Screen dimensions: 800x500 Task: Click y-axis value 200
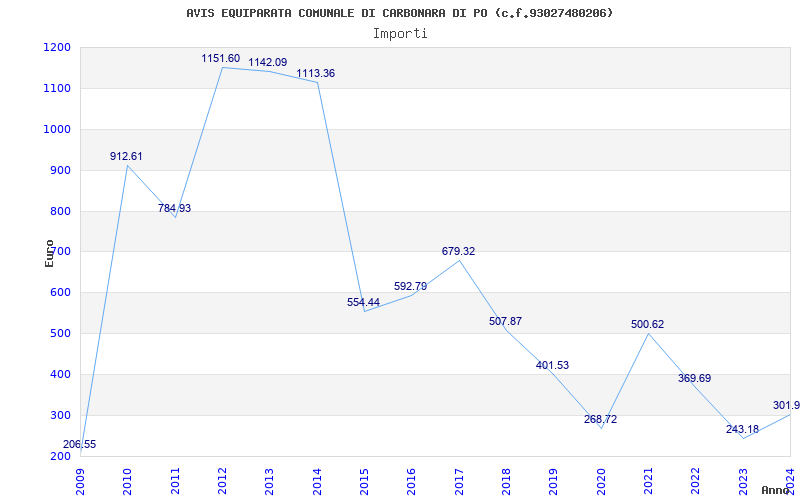(61, 456)
